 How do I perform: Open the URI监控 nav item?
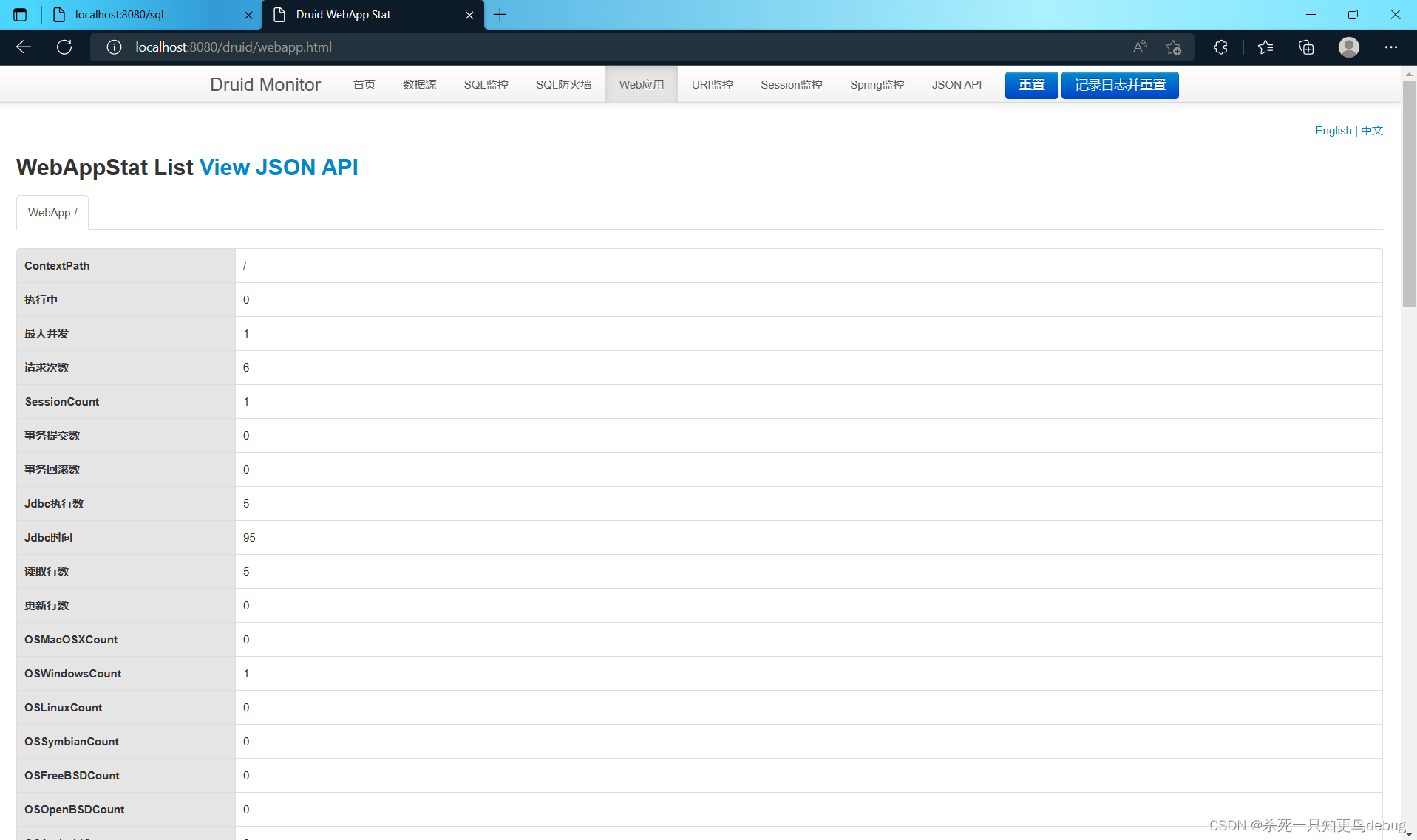pos(713,84)
